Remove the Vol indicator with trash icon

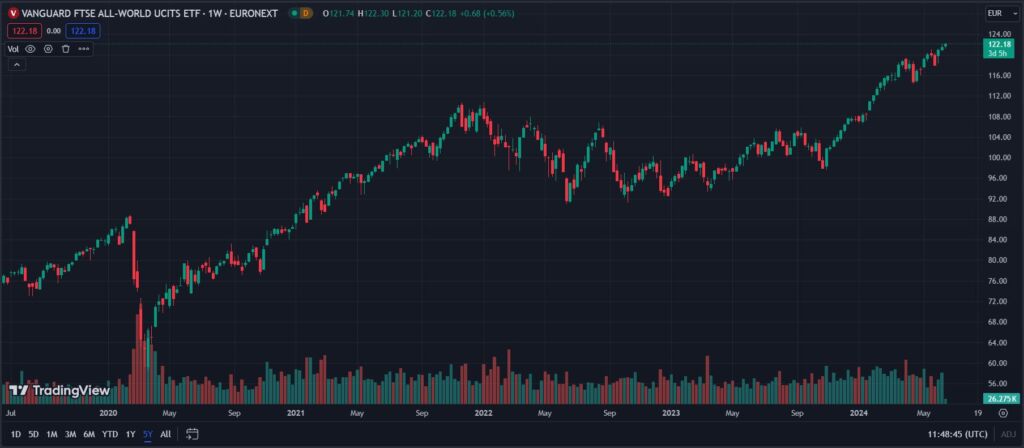point(65,48)
